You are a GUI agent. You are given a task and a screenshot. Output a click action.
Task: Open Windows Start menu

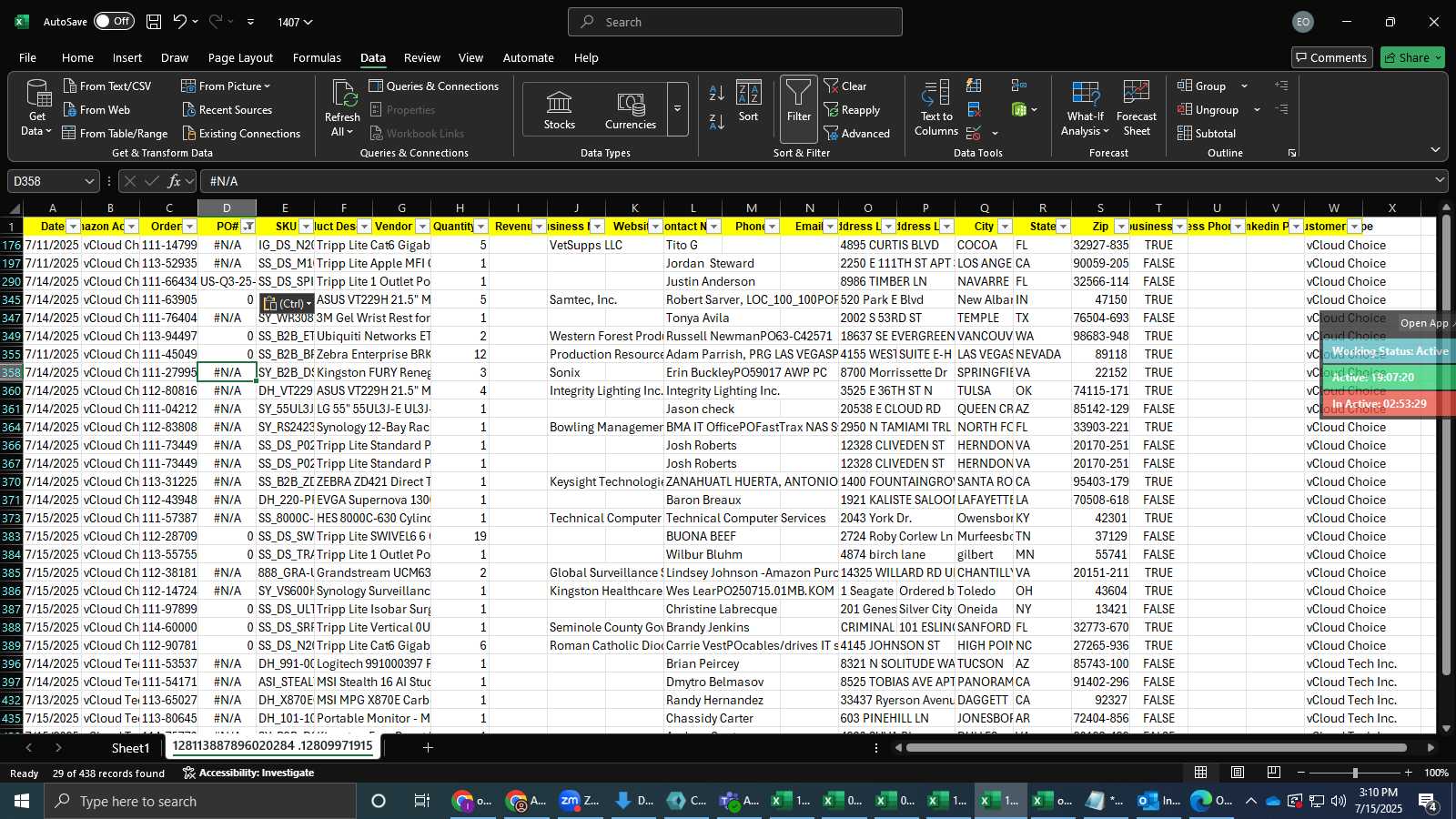pos(22,801)
